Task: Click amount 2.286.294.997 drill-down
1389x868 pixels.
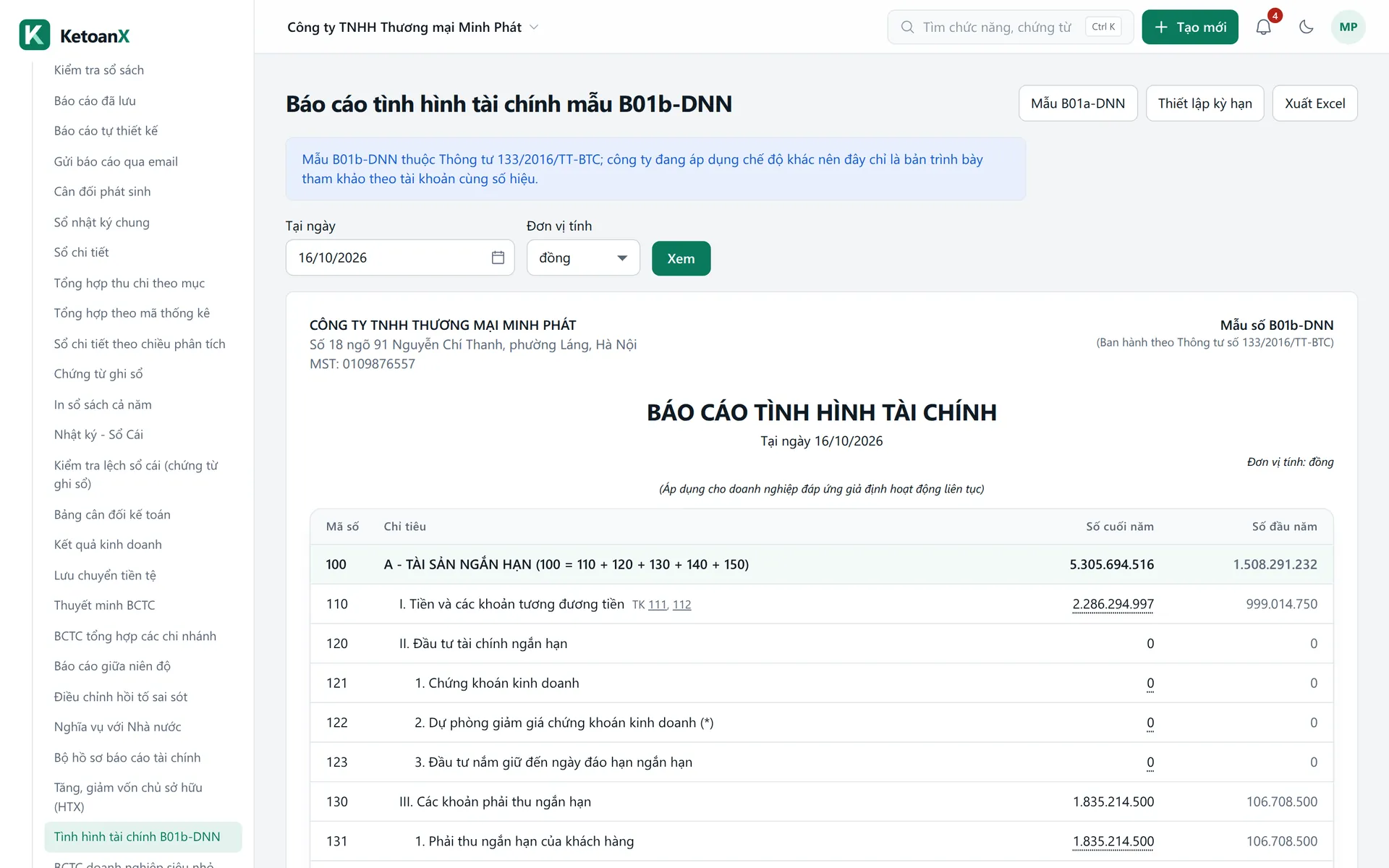Action: click(1113, 604)
